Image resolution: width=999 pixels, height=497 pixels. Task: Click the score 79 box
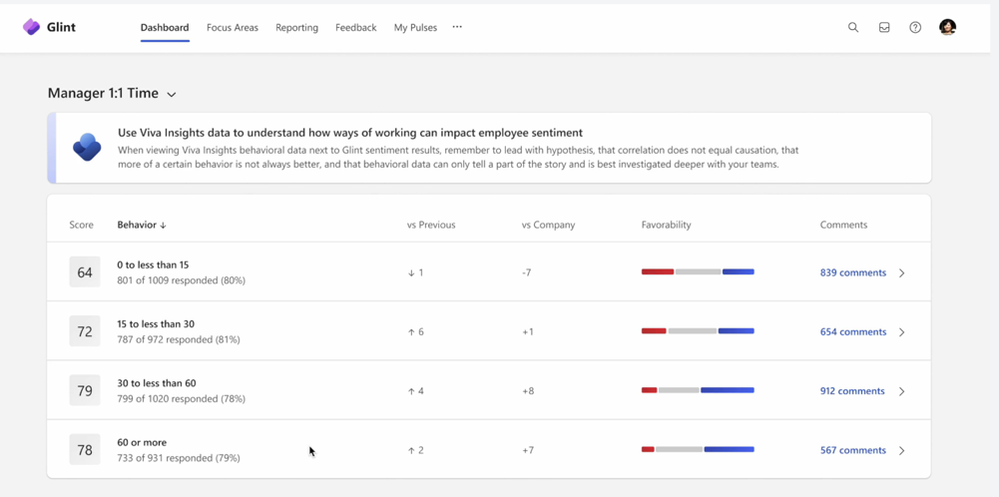[x=85, y=391]
